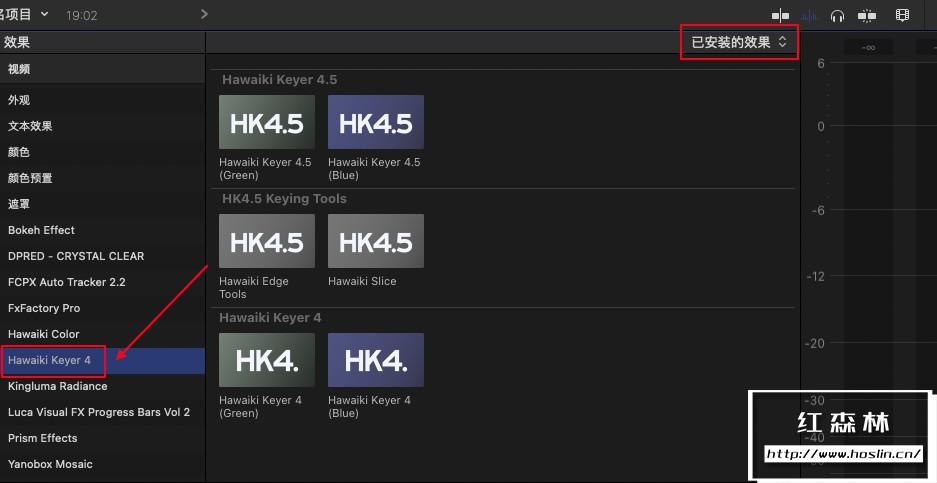Viewport: 937px width, 483px height.
Task: Select Hawaiki Edge Tools thumbnail
Action: pos(267,241)
